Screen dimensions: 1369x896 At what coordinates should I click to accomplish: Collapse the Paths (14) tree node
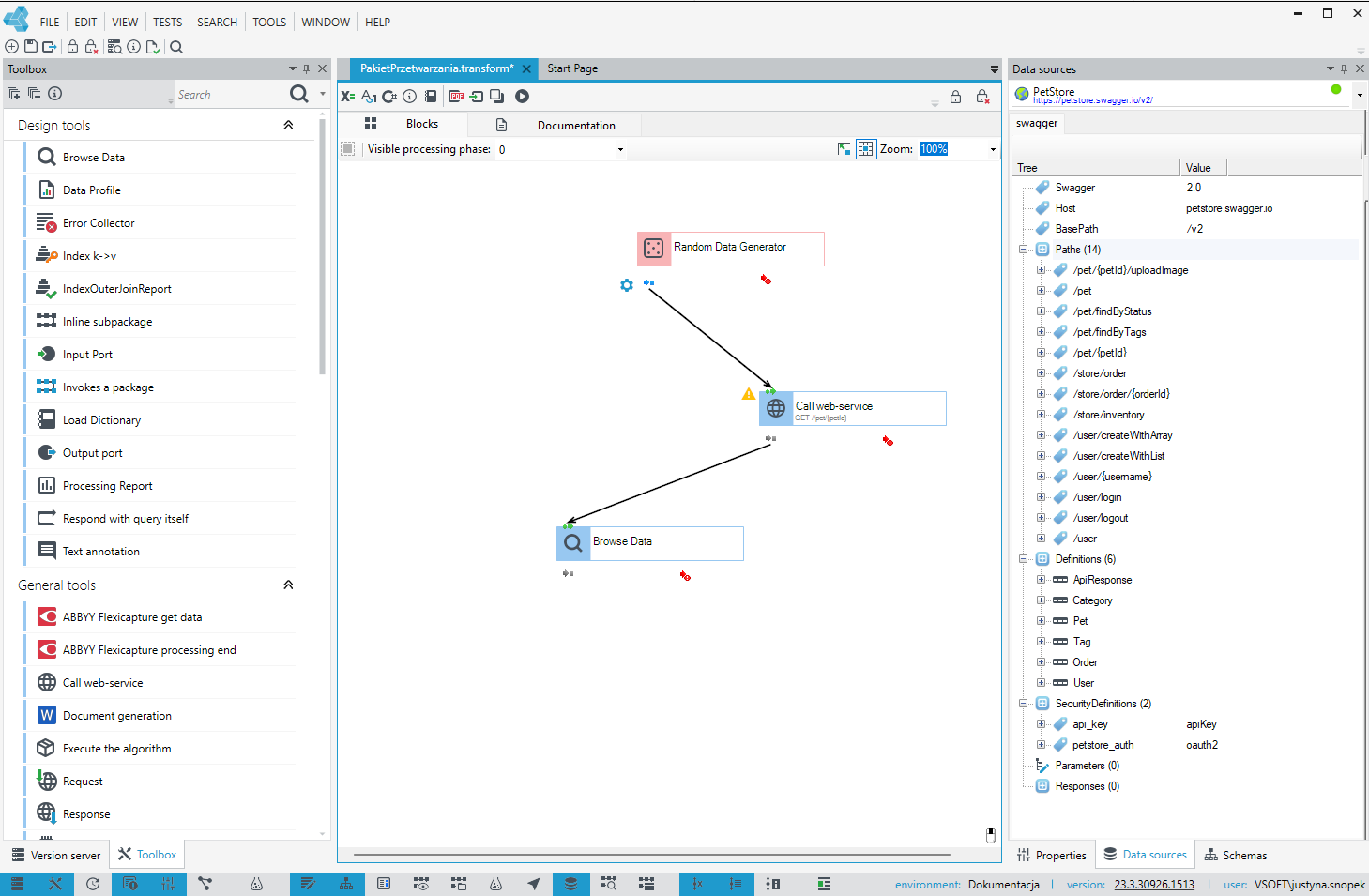[1024, 250]
